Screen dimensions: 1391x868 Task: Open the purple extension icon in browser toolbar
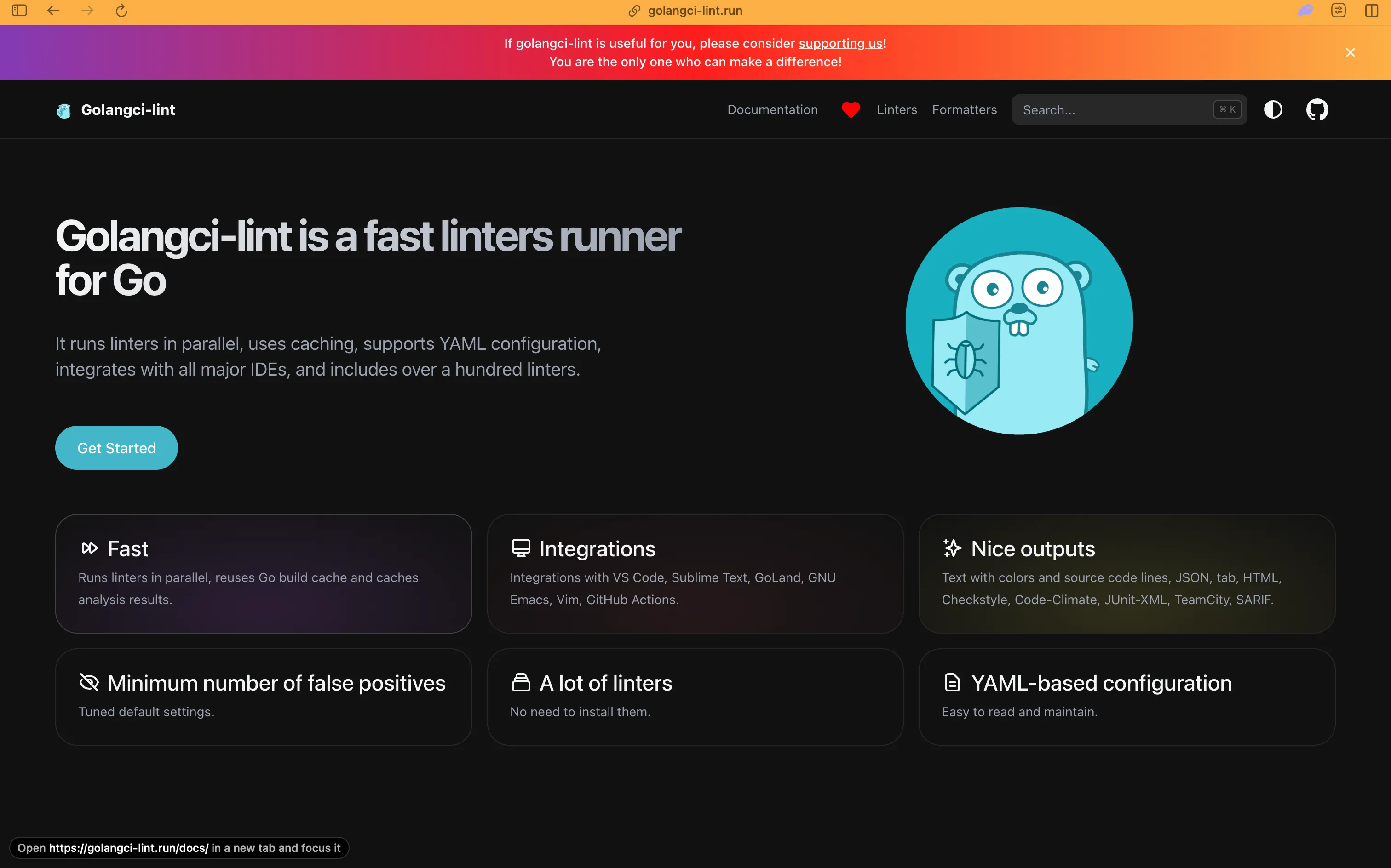tap(1305, 10)
